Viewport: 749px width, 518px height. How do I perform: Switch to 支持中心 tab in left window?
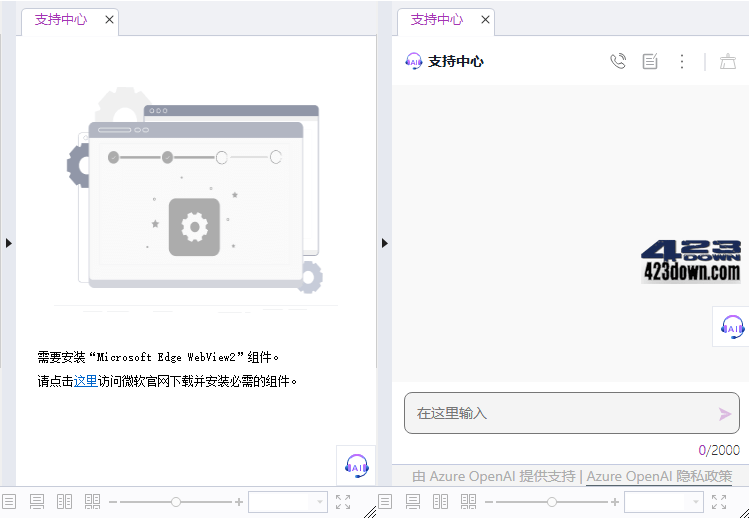click(x=61, y=20)
